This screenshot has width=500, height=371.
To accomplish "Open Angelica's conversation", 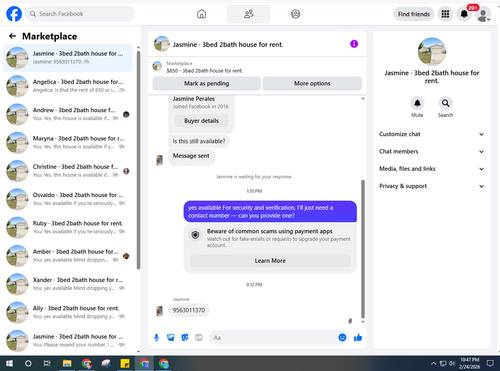I will tap(68, 86).
